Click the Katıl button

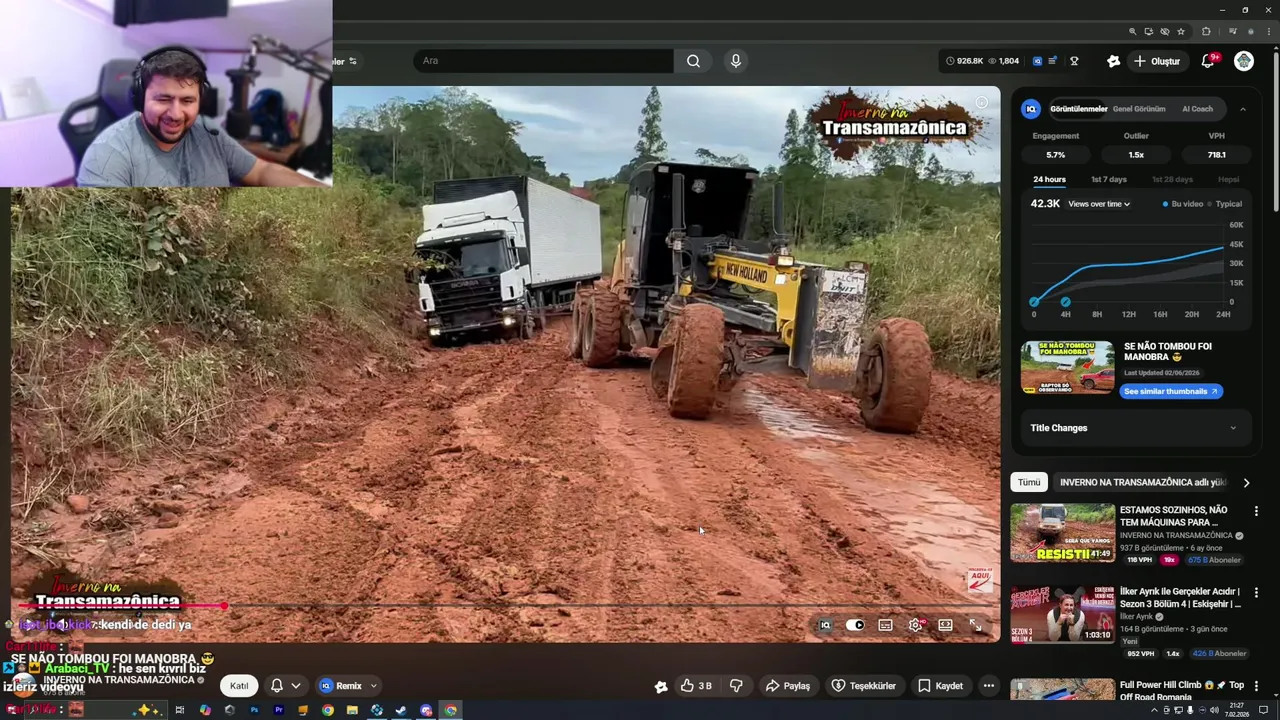coord(239,686)
